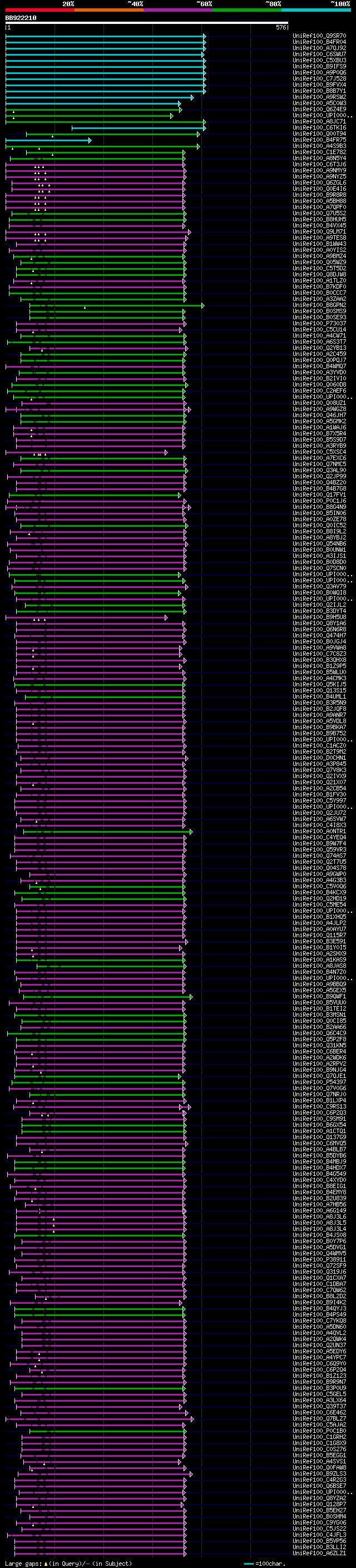Click the UniRef100_A9P0Q6 label
The height and width of the screenshot is (1568, 356).
pos(319,72)
